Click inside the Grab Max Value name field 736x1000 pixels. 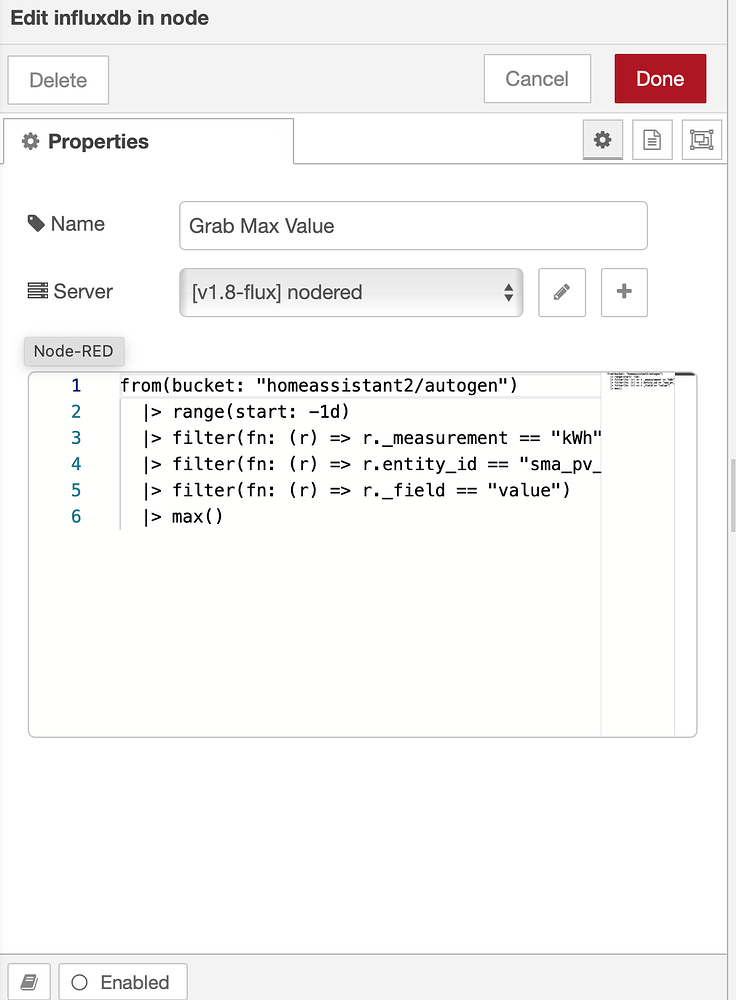(x=413, y=225)
